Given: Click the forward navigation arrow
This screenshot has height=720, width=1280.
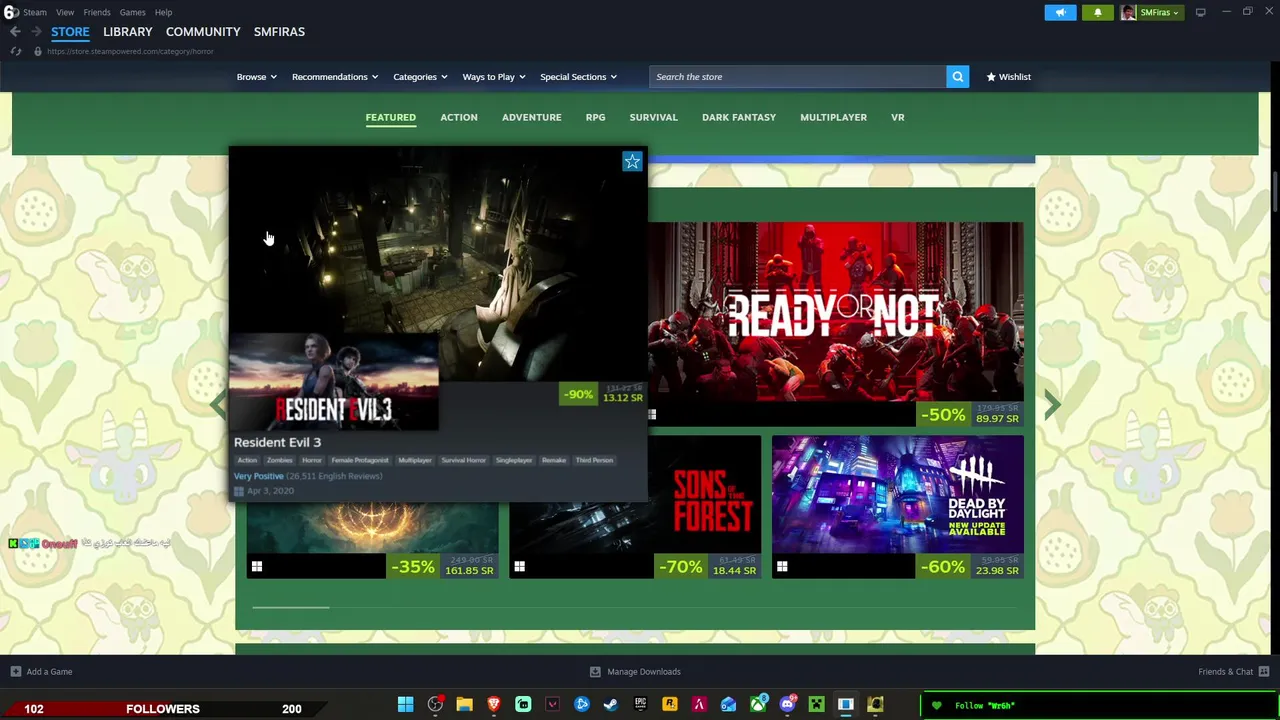Looking at the screenshot, I should pyautogui.click(x=36, y=32).
